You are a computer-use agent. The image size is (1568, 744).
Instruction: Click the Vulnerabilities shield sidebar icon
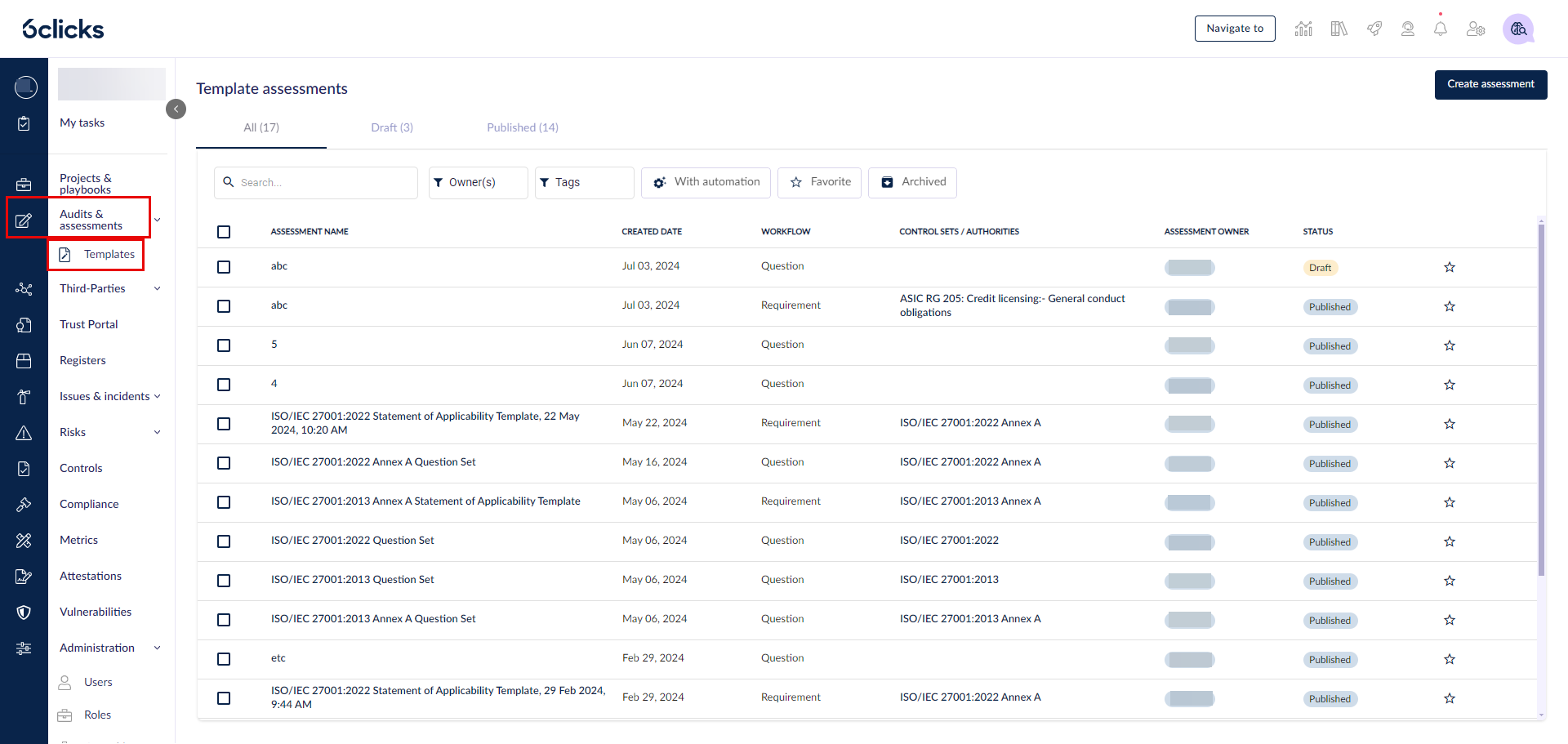click(24, 613)
